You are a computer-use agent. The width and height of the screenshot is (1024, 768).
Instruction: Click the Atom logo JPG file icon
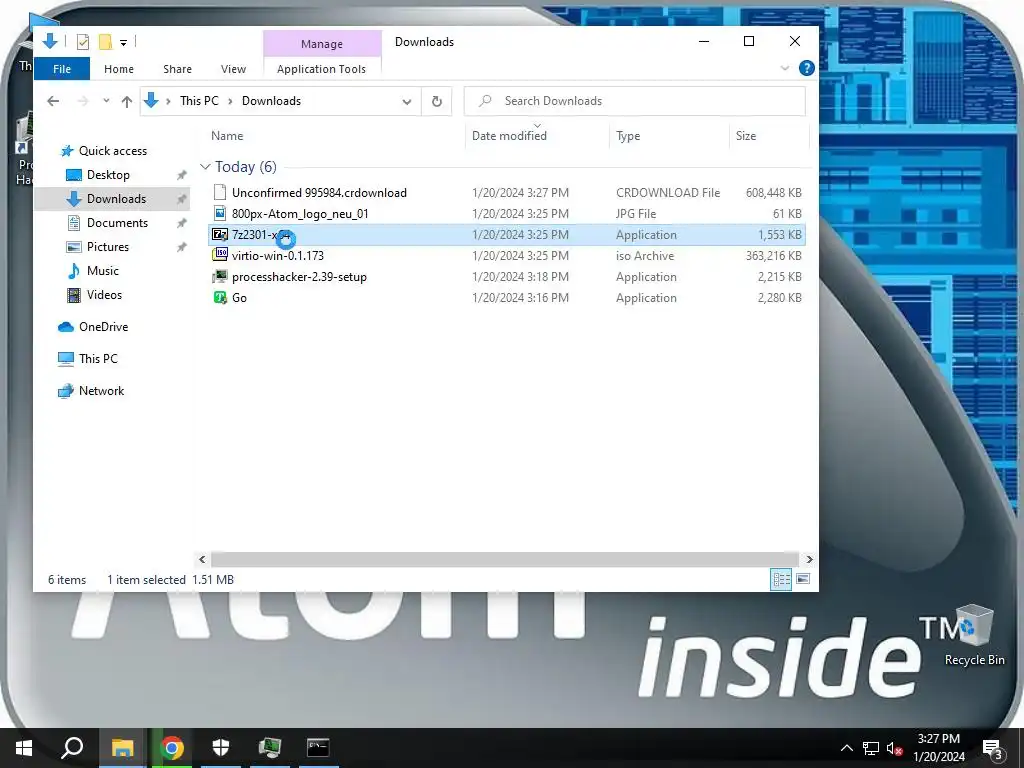220,214
